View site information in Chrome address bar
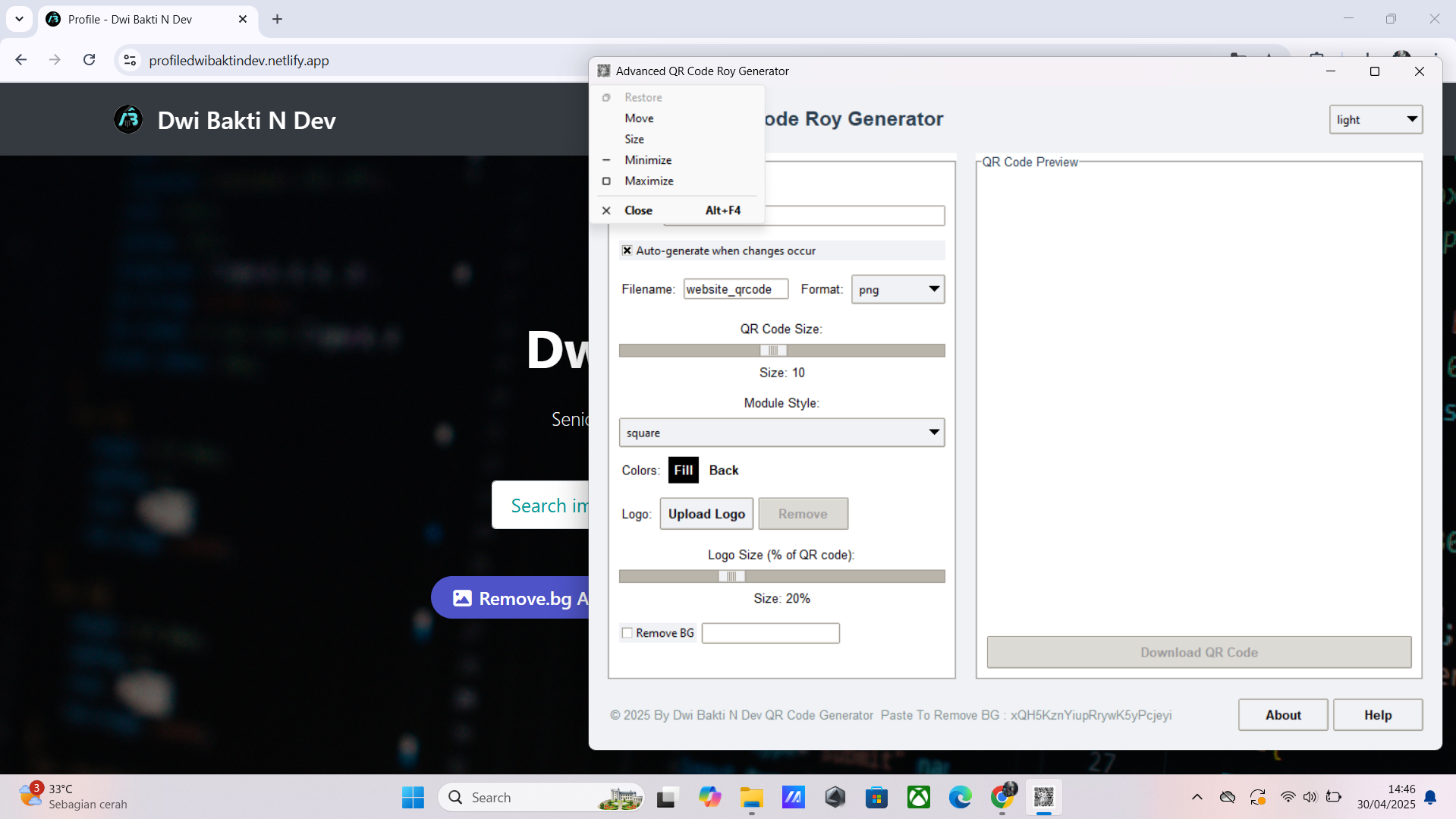This screenshot has height=819, width=1456. (x=131, y=60)
